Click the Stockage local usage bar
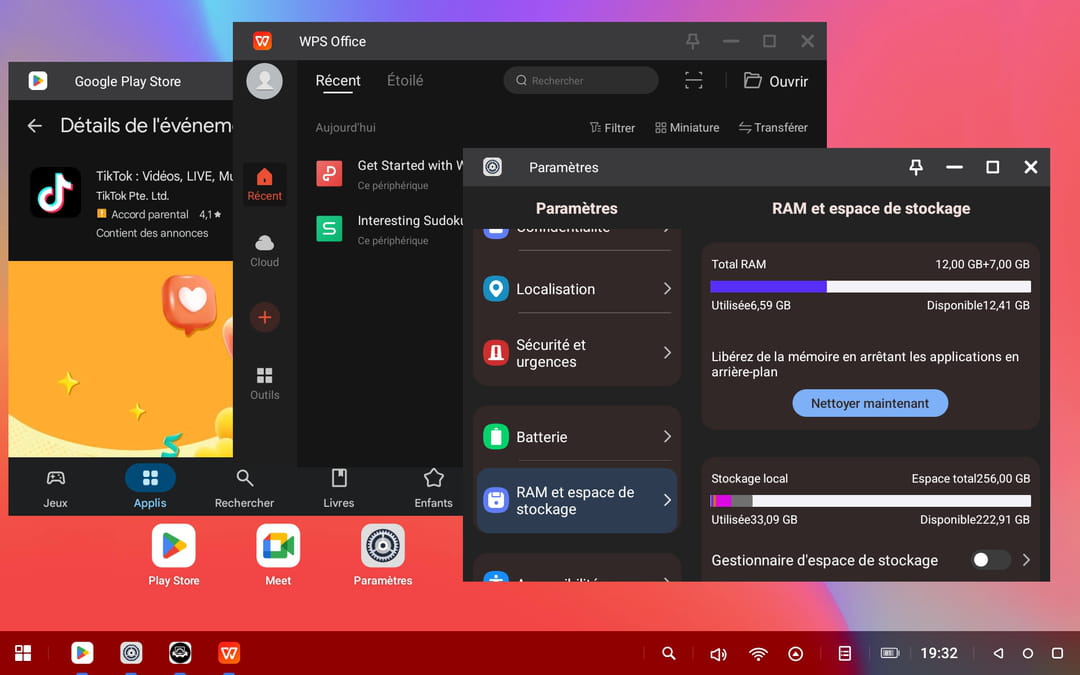 (x=870, y=501)
